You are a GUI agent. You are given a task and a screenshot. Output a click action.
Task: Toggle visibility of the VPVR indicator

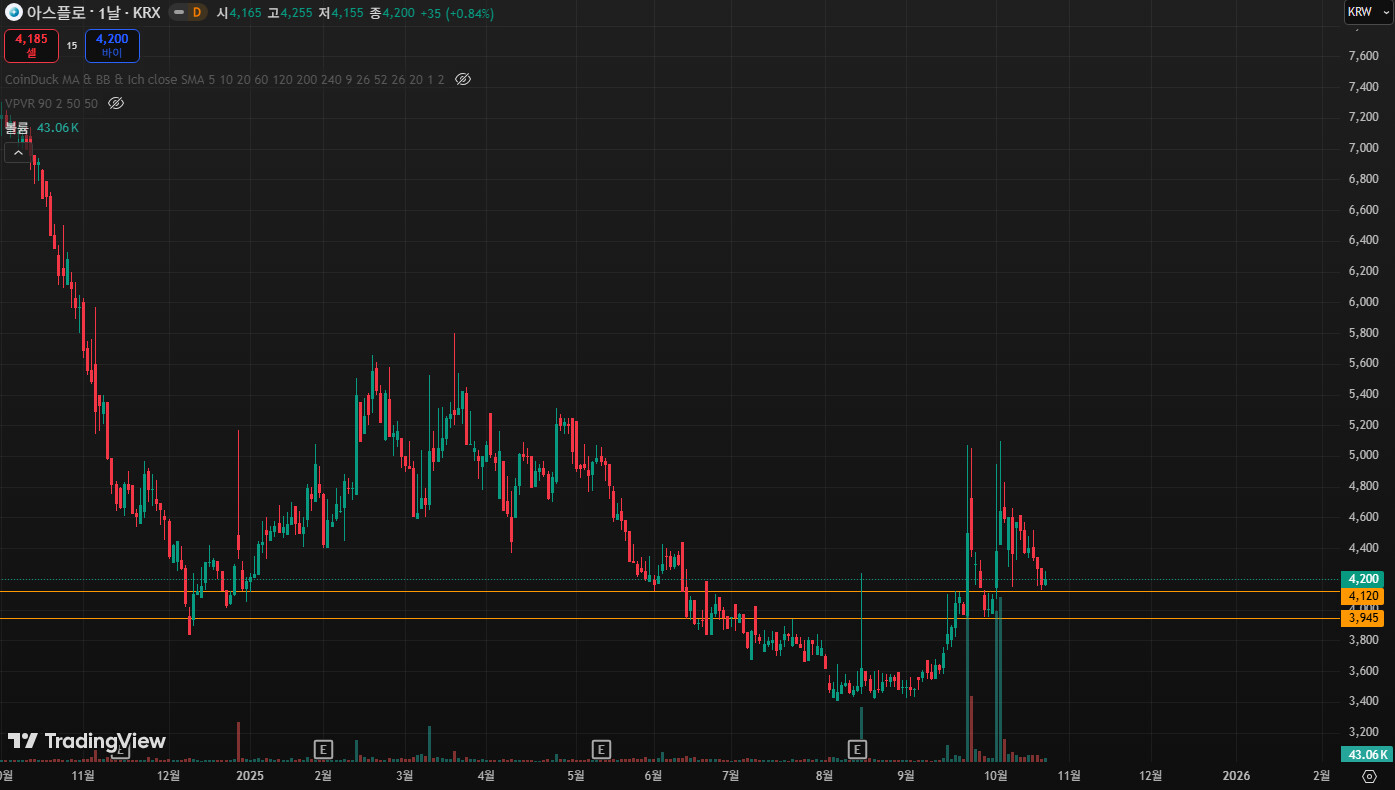116,103
